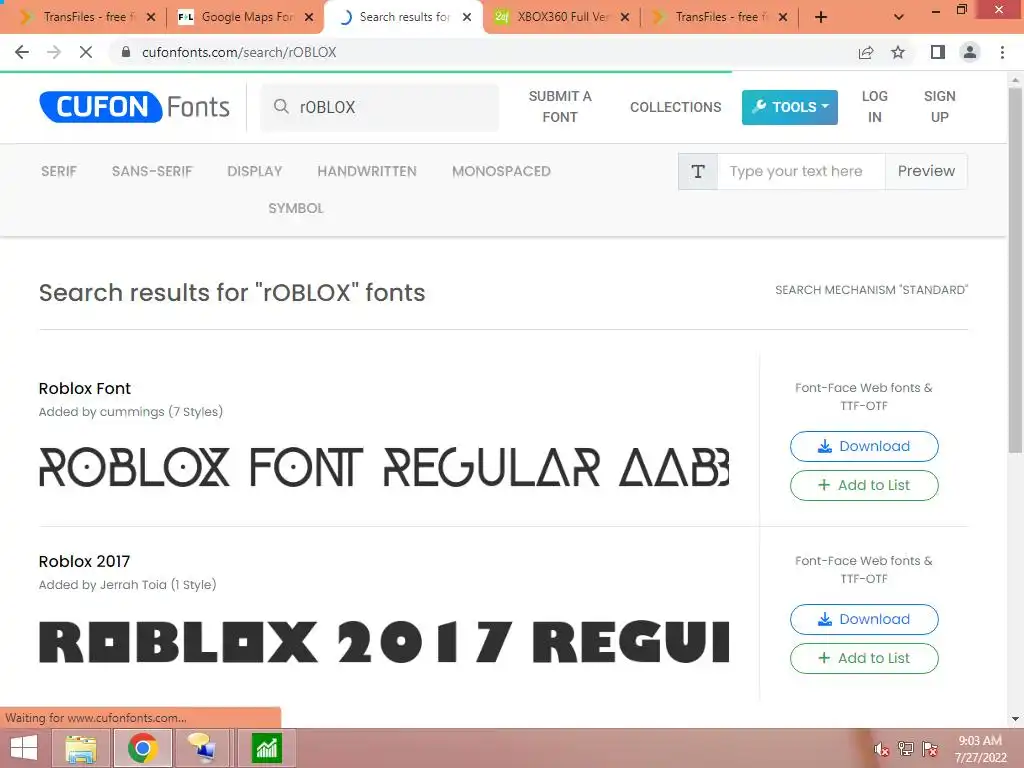1024x768 pixels.
Task: Click the network tray icon
Action: [906, 749]
